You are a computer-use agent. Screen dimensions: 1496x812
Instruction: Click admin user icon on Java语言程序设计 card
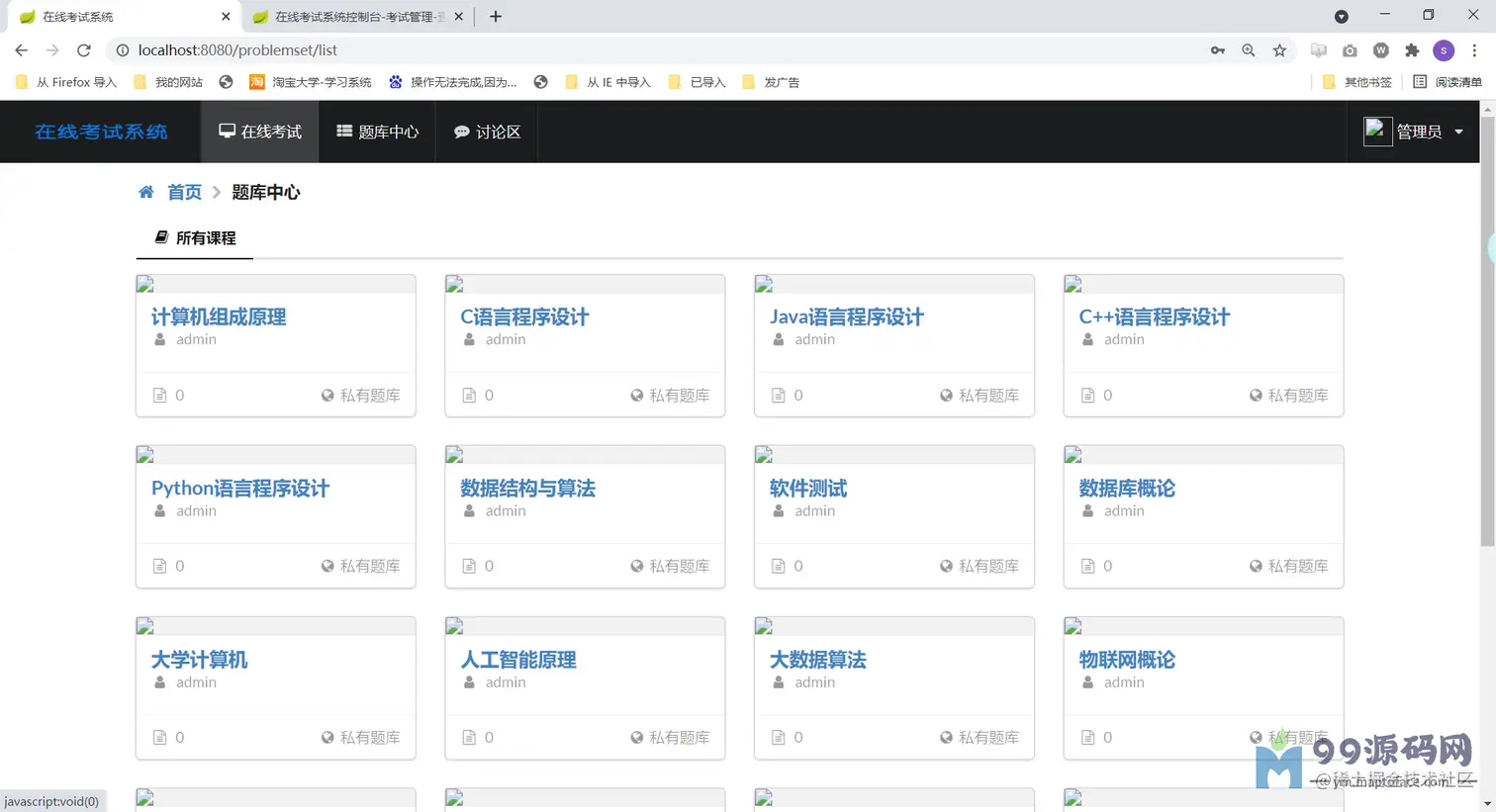point(779,339)
